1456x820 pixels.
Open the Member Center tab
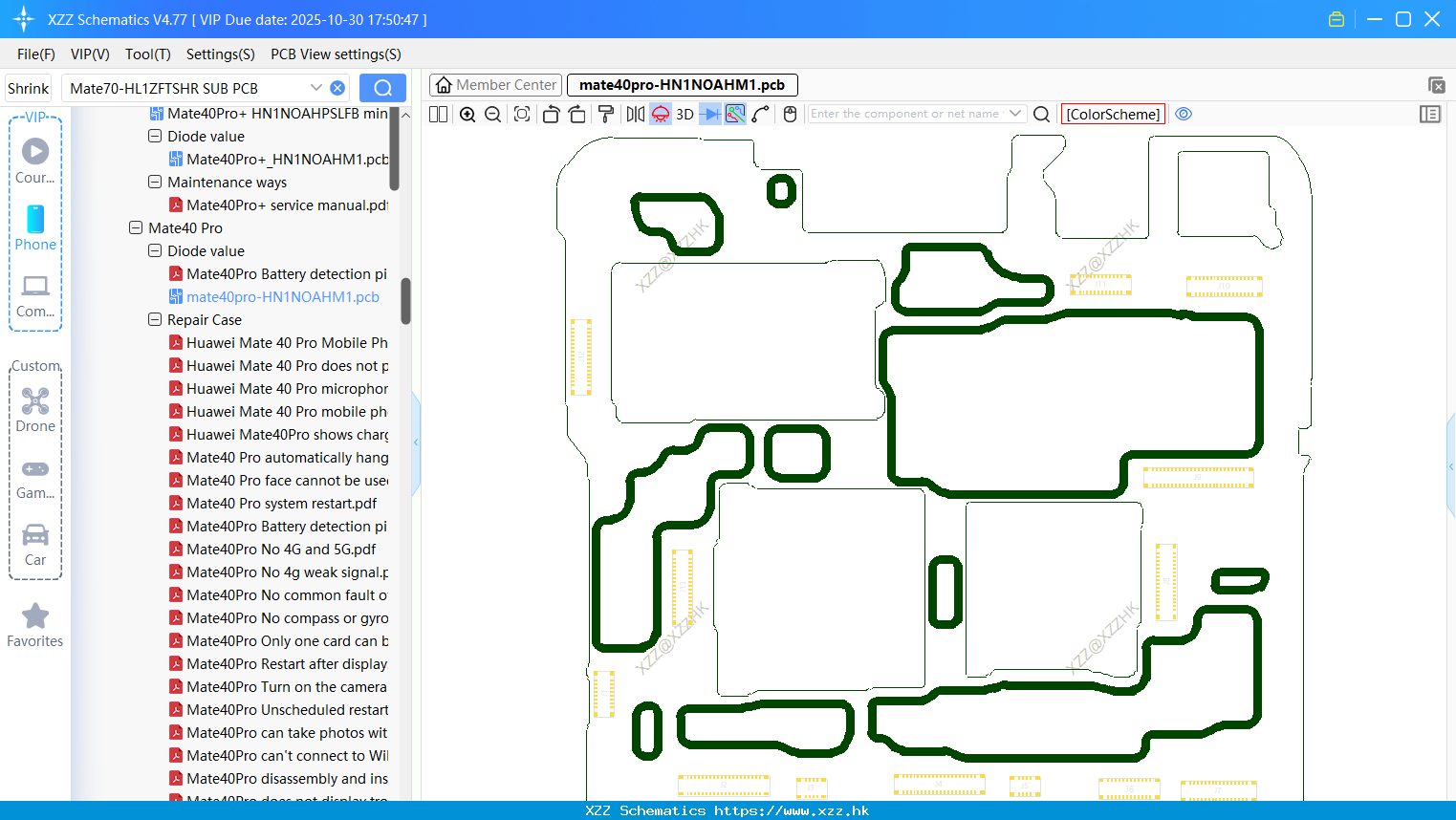[x=496, y=85]
